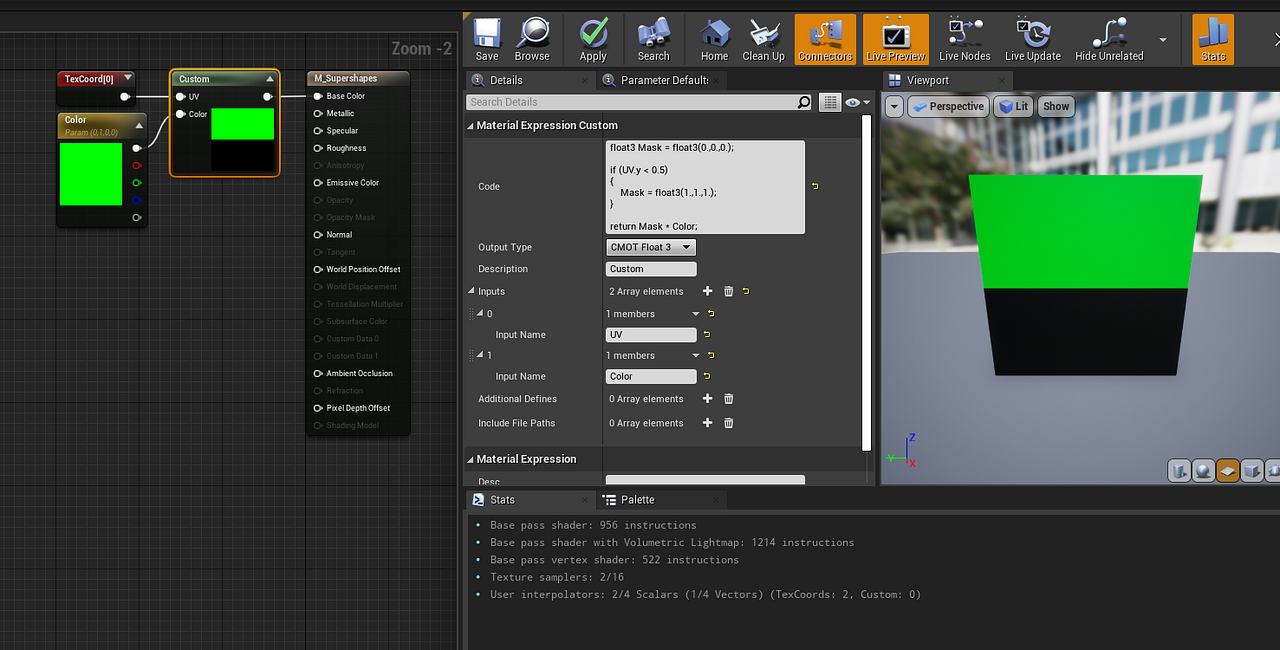Click the Show button in viewport

1056,106
